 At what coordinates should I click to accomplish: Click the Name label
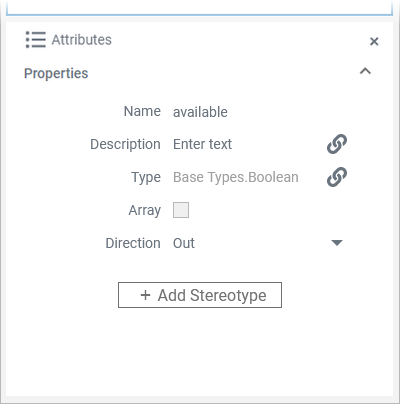coord(142,111)
